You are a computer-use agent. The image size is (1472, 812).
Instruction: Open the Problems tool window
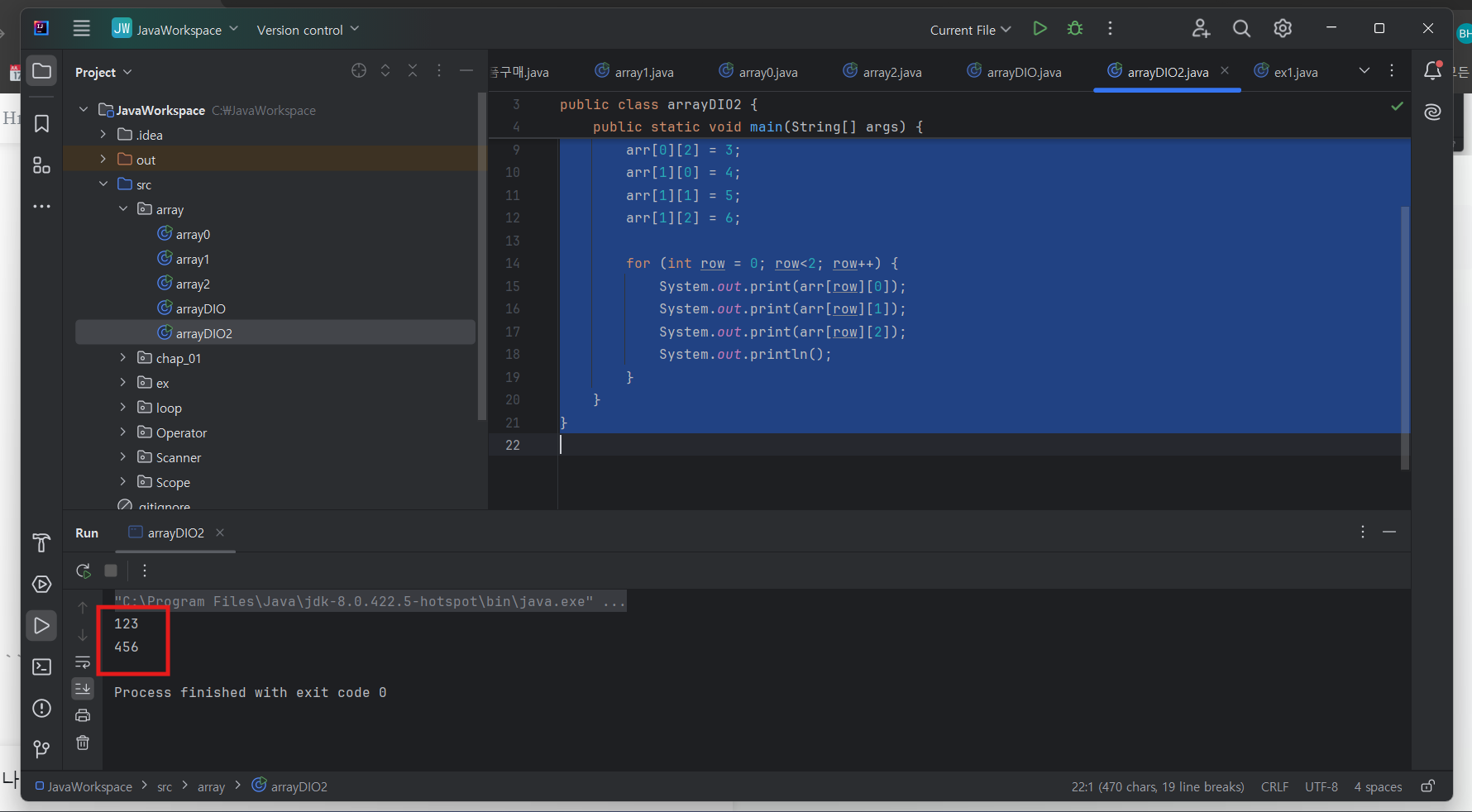41,709
